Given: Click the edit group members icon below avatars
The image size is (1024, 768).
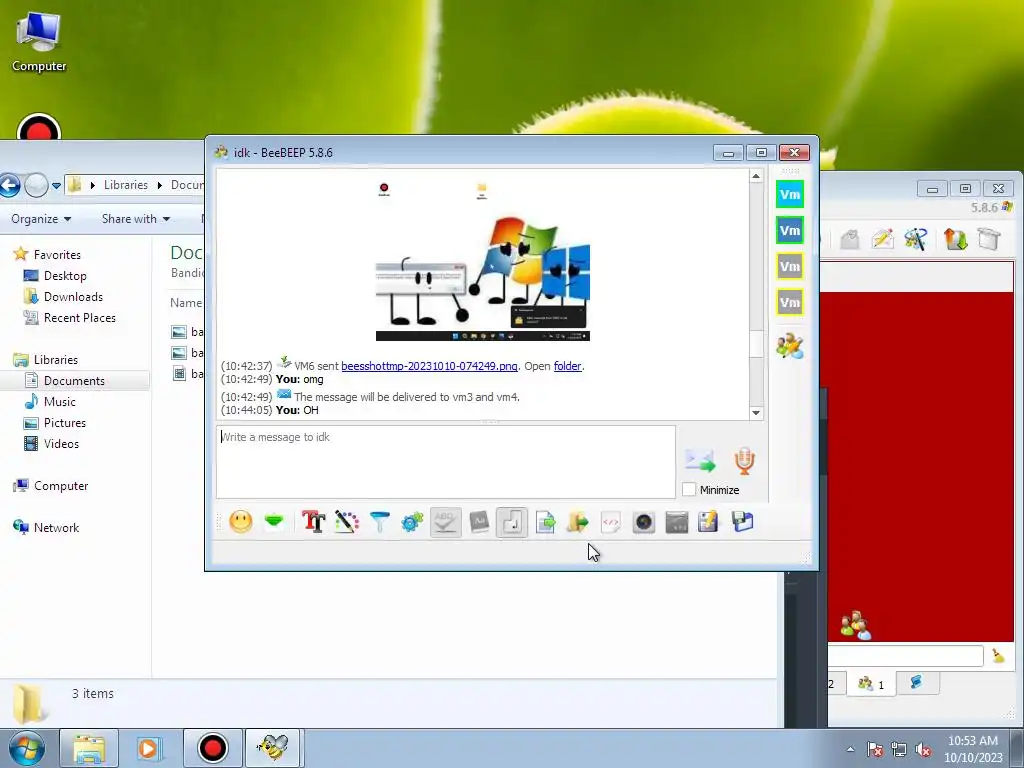Looking at the screenshot, I should pyautogui.click(x=790, y=345).
